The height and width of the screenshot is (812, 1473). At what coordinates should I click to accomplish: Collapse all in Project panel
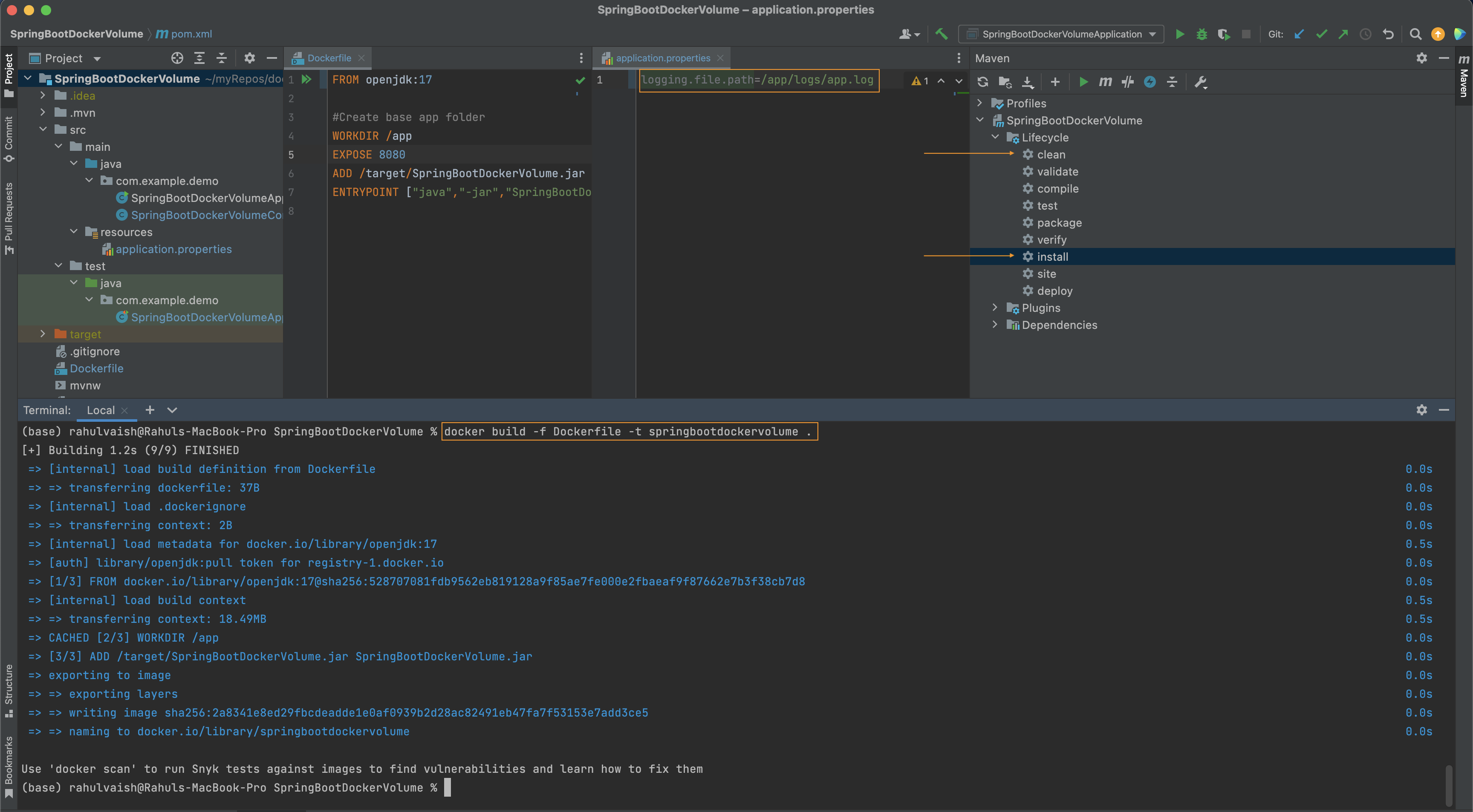(x=222, y=58)
